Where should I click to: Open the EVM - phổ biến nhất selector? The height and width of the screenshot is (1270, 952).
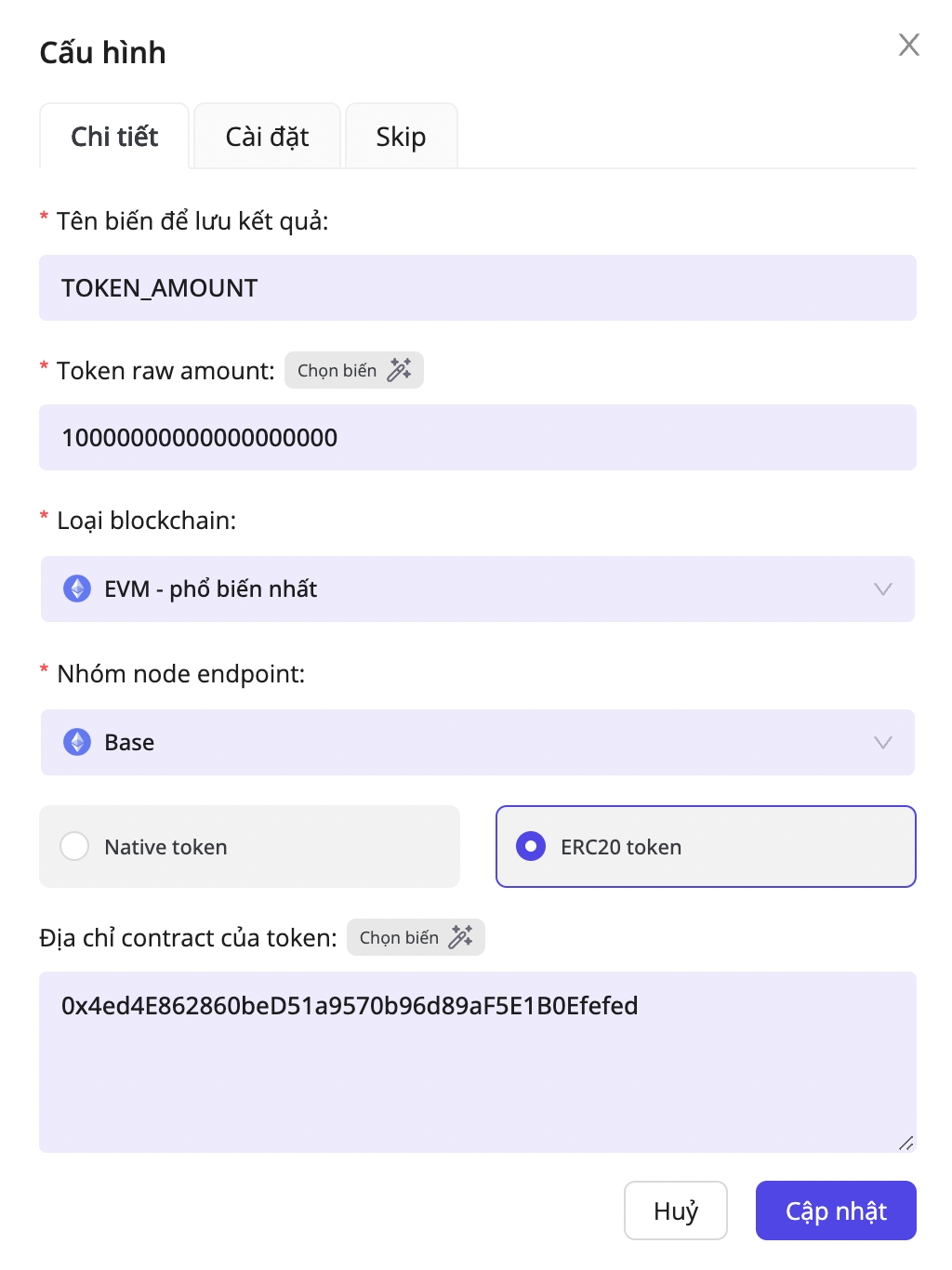(465, 589)
